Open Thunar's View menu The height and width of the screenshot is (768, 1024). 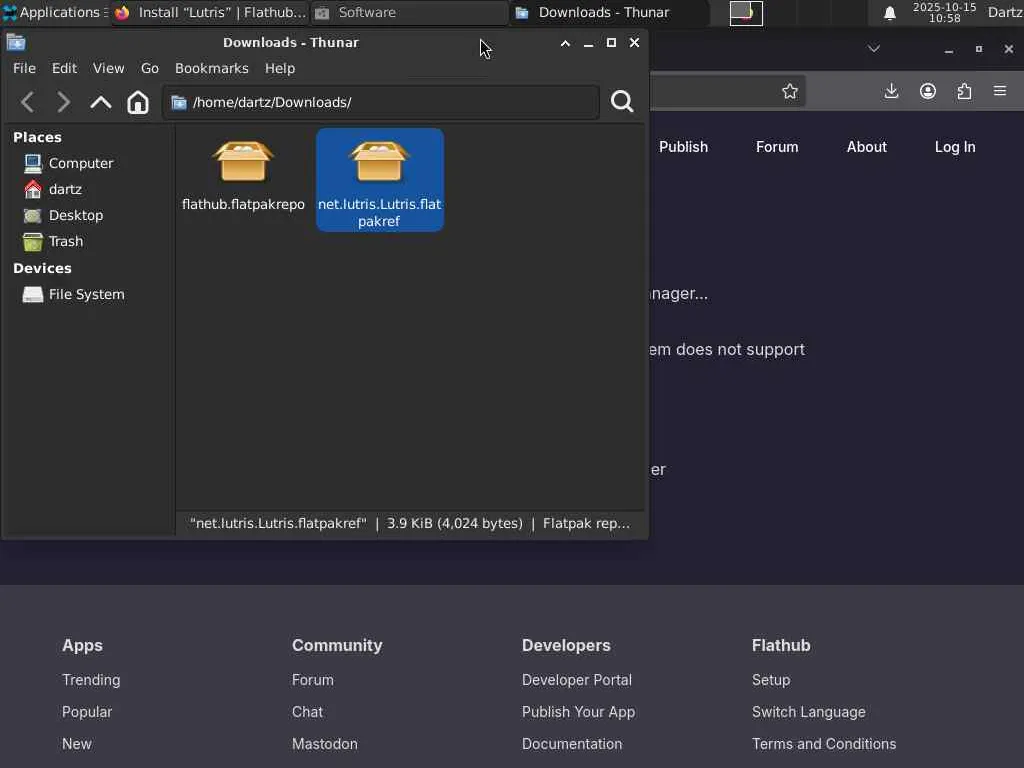click(108, 68)
